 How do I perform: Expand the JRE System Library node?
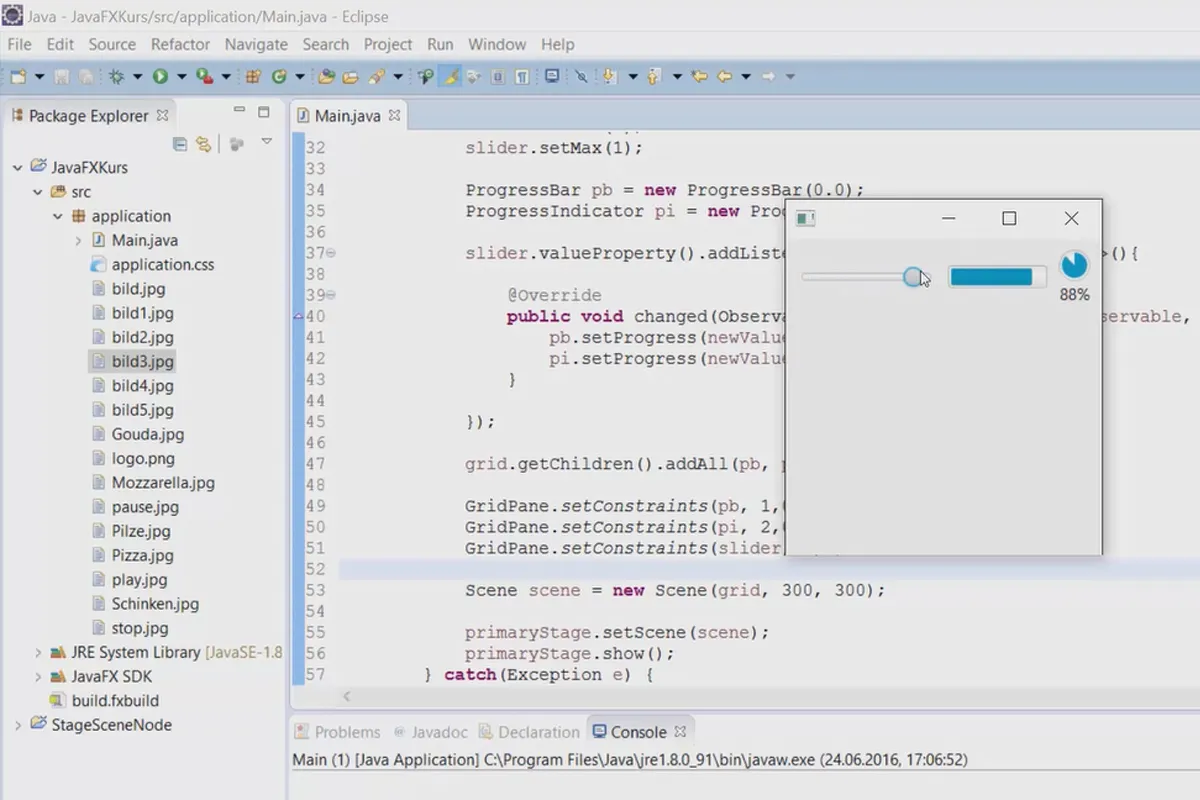[x=38, y=652]
